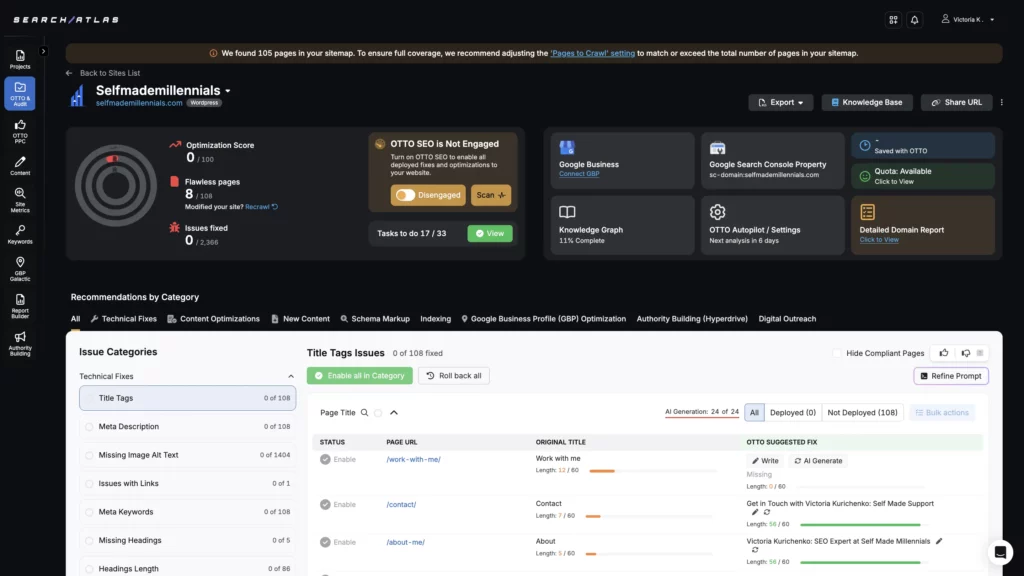Viewport: 1024px width, 576px height.
Task: Click the /work-with-me/ page URL
Action: click(x=413, y=459)
